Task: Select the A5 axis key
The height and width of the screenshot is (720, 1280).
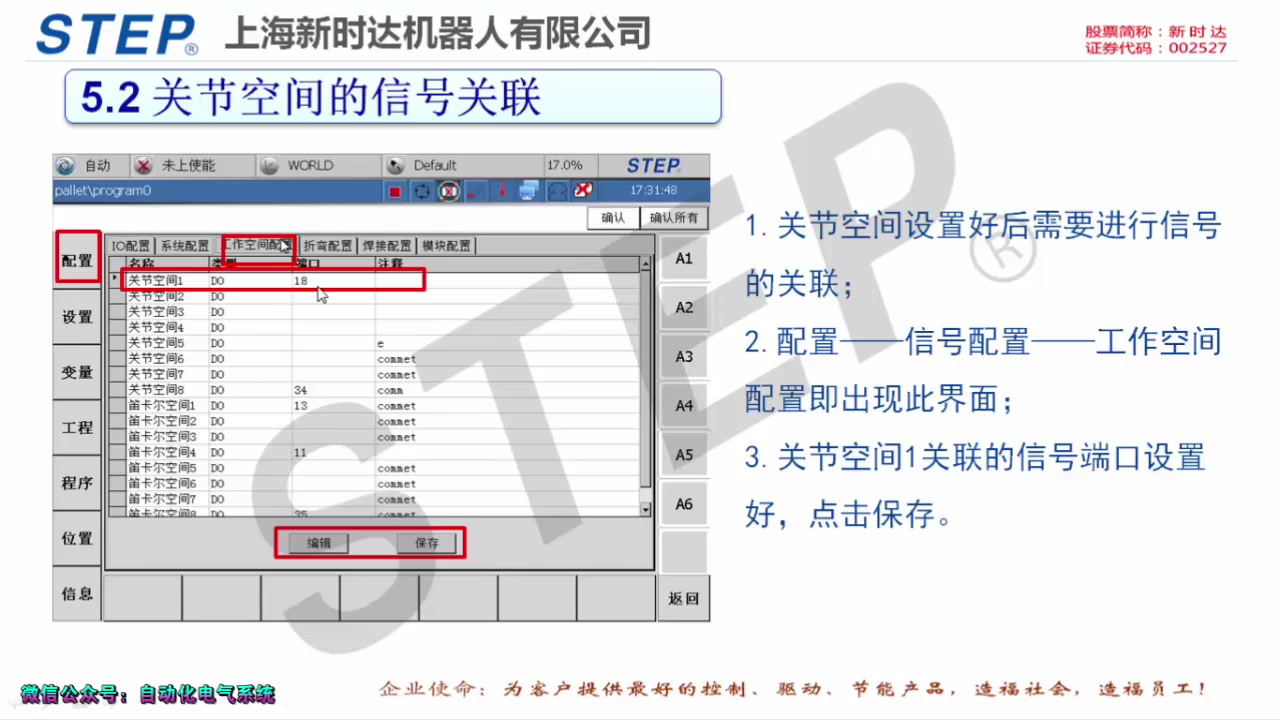Action: [684, 455]
